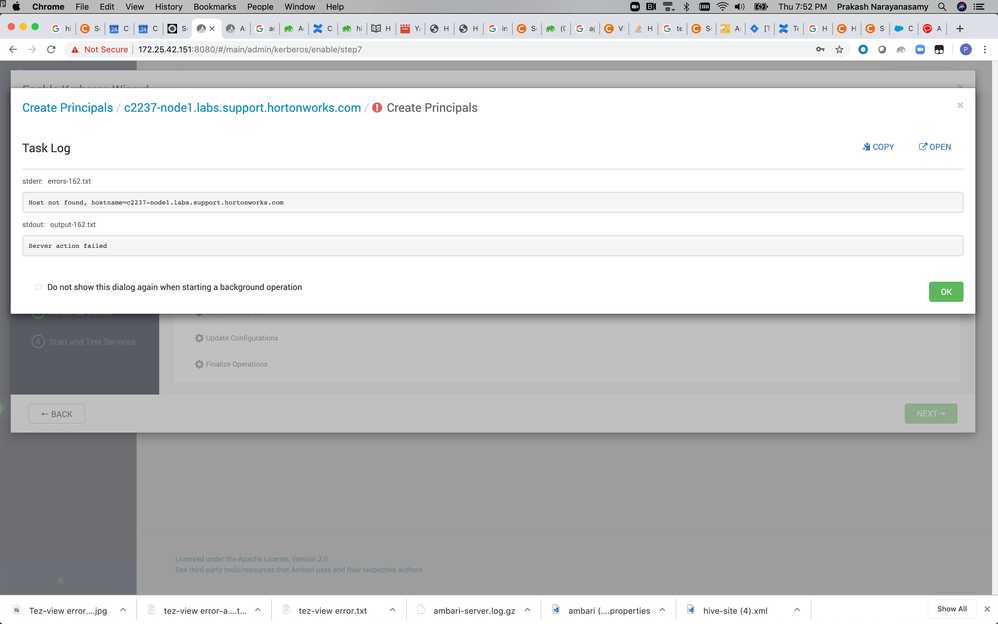Close the downloads bar with the X
Image resolution: width=998 pixels, height=624 pixels.
click(x=987, y=609)
